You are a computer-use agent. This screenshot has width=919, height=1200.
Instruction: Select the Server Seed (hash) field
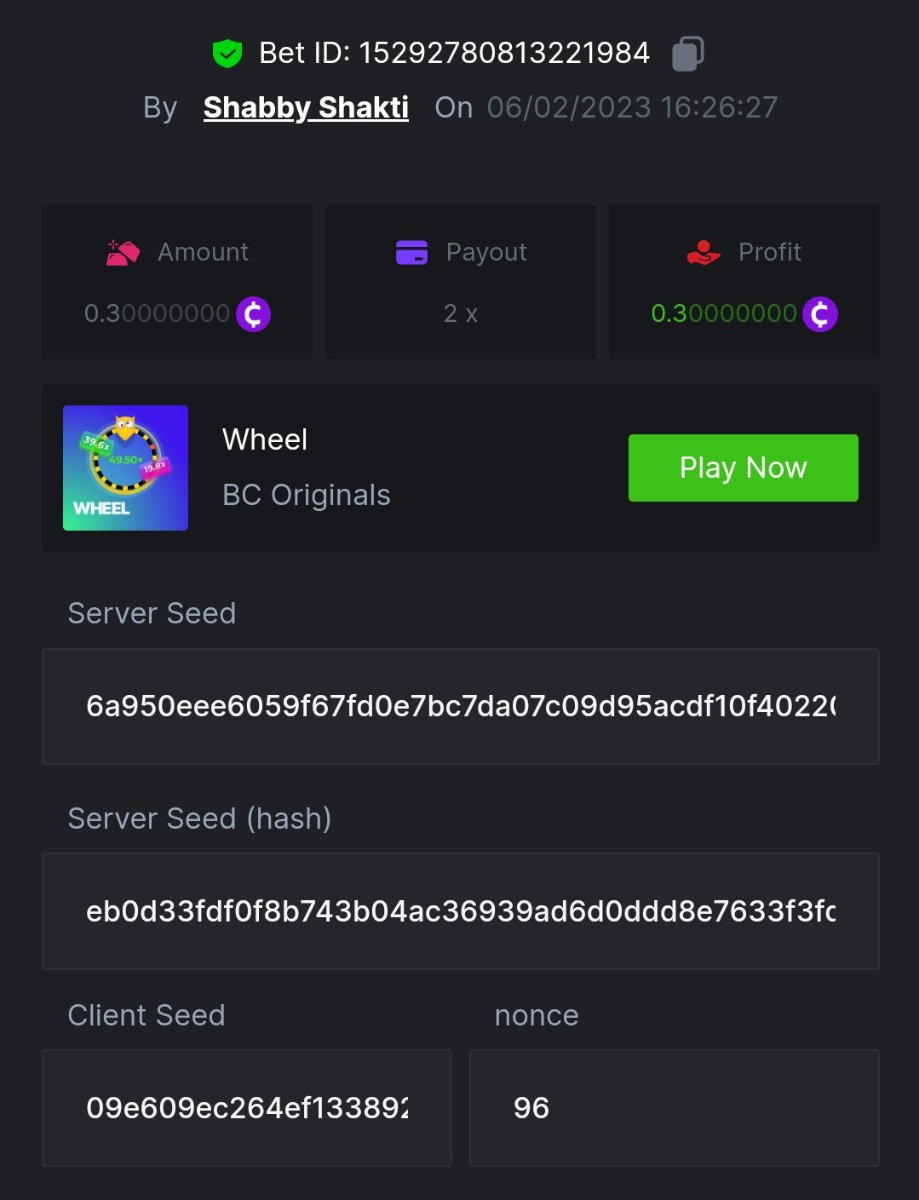[x=460, y=911]
